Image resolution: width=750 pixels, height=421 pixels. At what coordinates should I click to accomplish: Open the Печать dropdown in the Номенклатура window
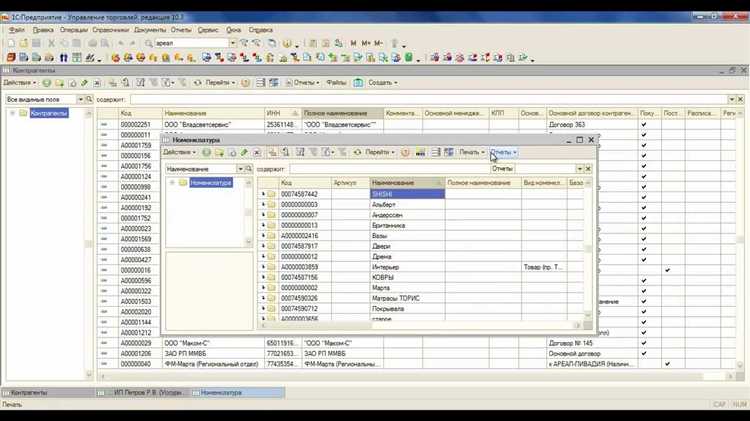tap(472, 153)
